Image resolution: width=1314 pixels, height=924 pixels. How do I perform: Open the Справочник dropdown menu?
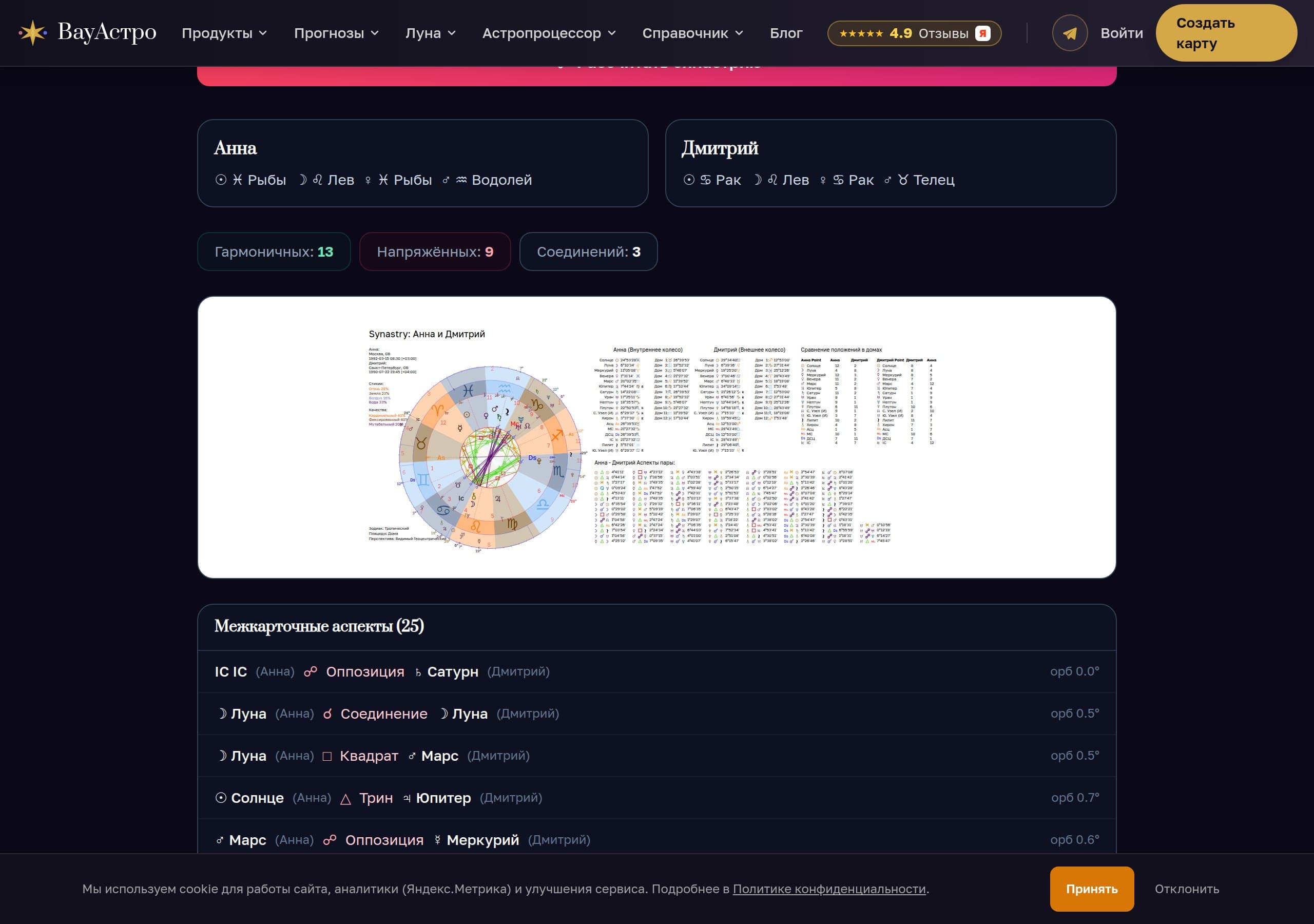(x=692, y=33)
